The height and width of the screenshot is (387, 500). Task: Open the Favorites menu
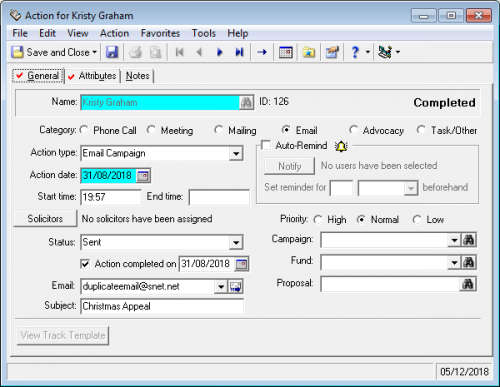coord(160,33)
